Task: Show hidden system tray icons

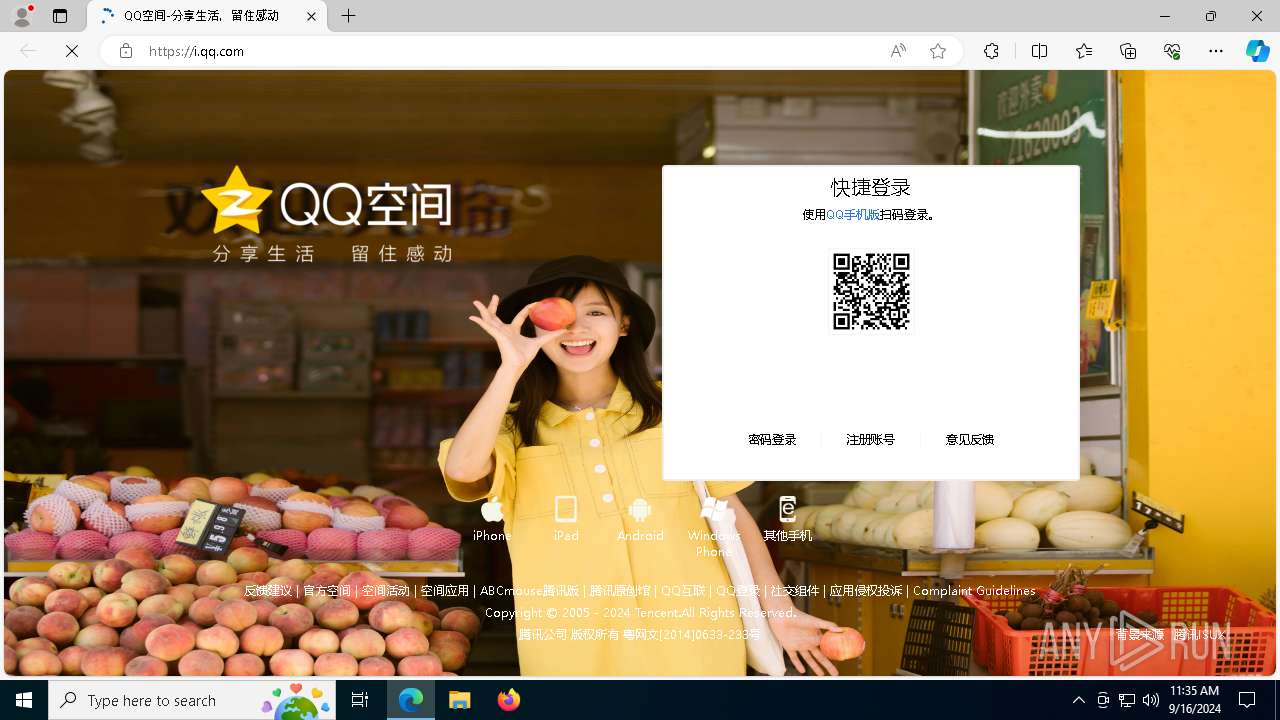Action: pyautogui.click(x=1079, y=700)
